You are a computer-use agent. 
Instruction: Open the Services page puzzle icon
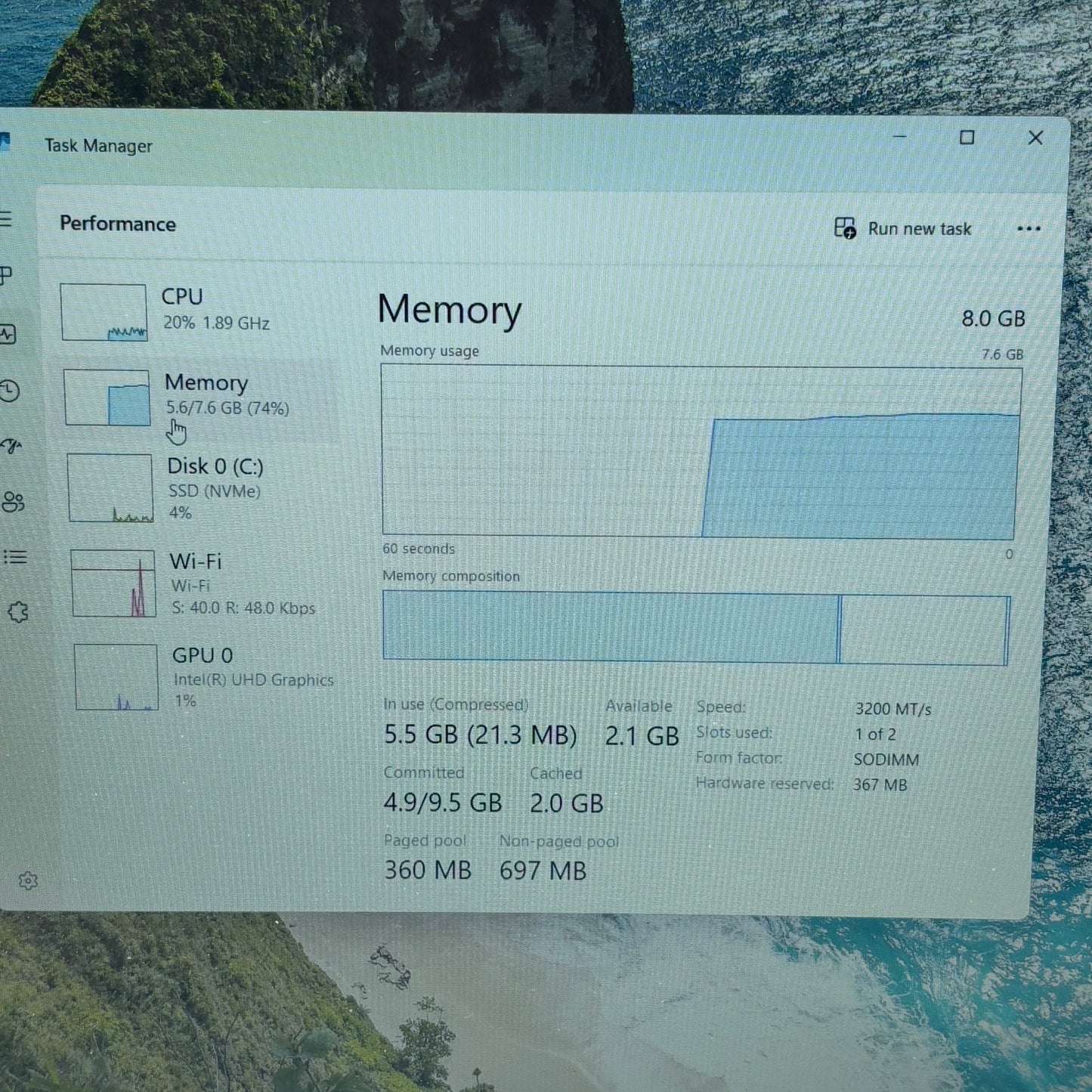pyautogui.click(x=17, y=612)
